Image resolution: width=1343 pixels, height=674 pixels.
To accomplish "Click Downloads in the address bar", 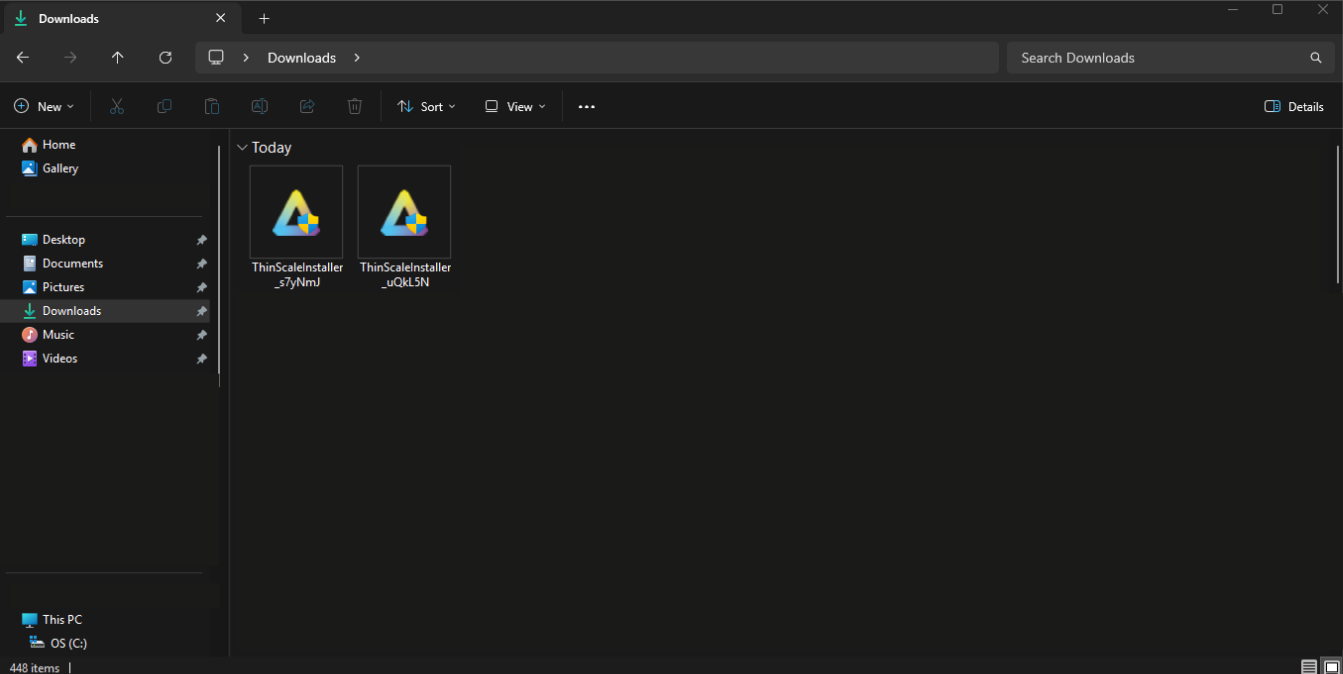I will (x=302, y=58).
